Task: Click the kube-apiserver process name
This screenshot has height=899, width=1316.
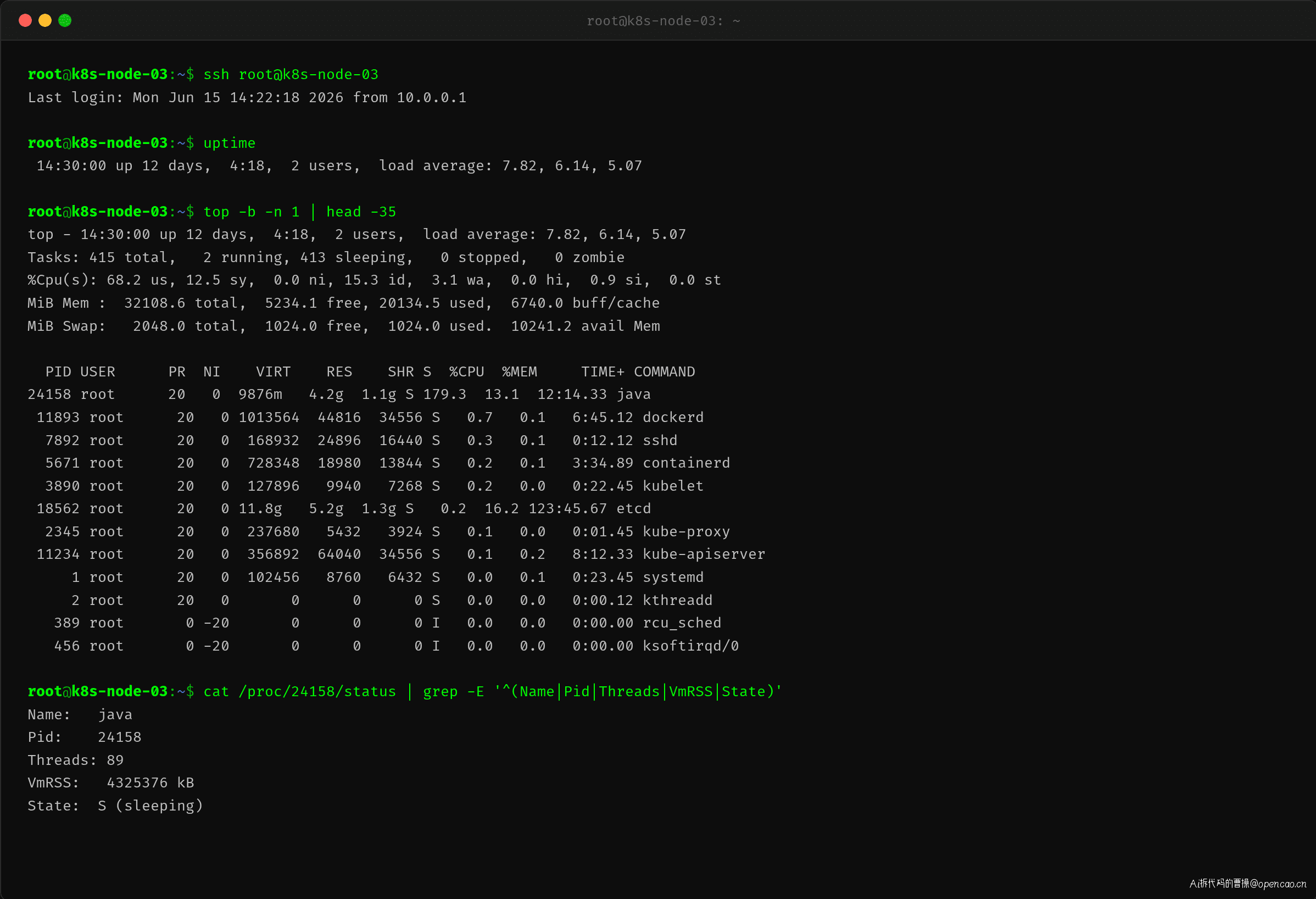Action: [704, 554]
